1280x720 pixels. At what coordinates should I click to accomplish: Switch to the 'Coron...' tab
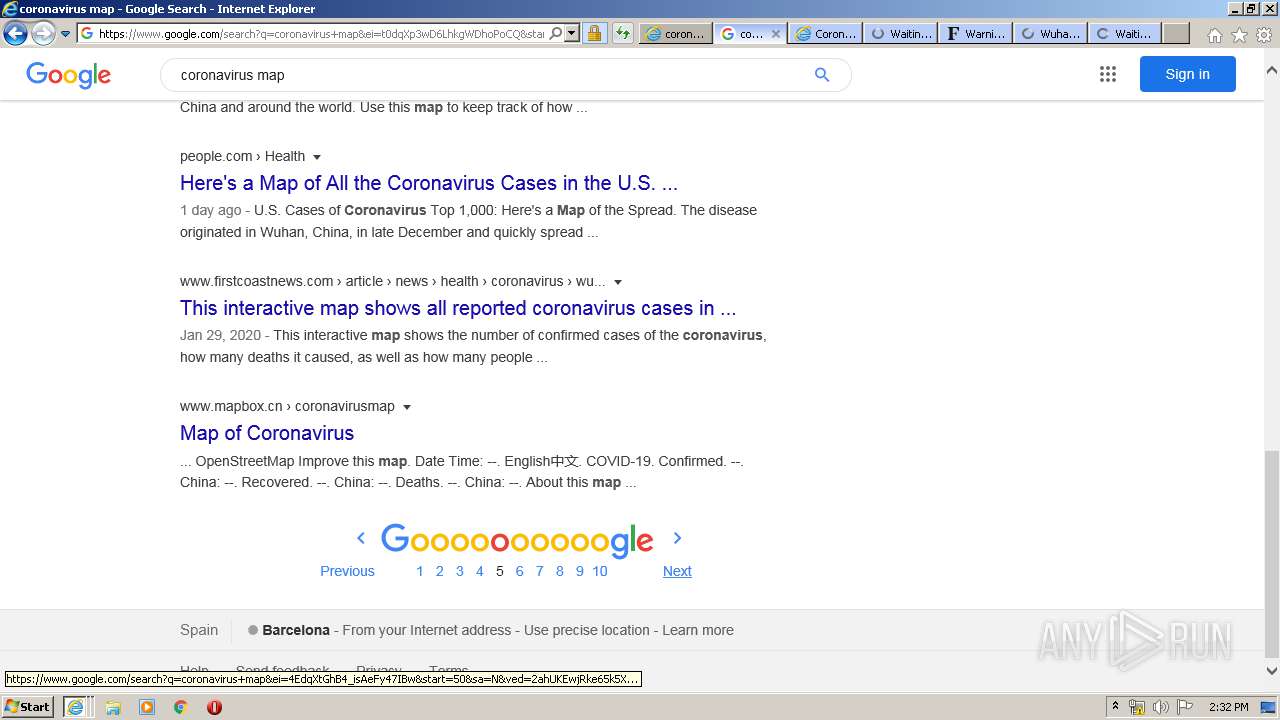coord(826,33)
